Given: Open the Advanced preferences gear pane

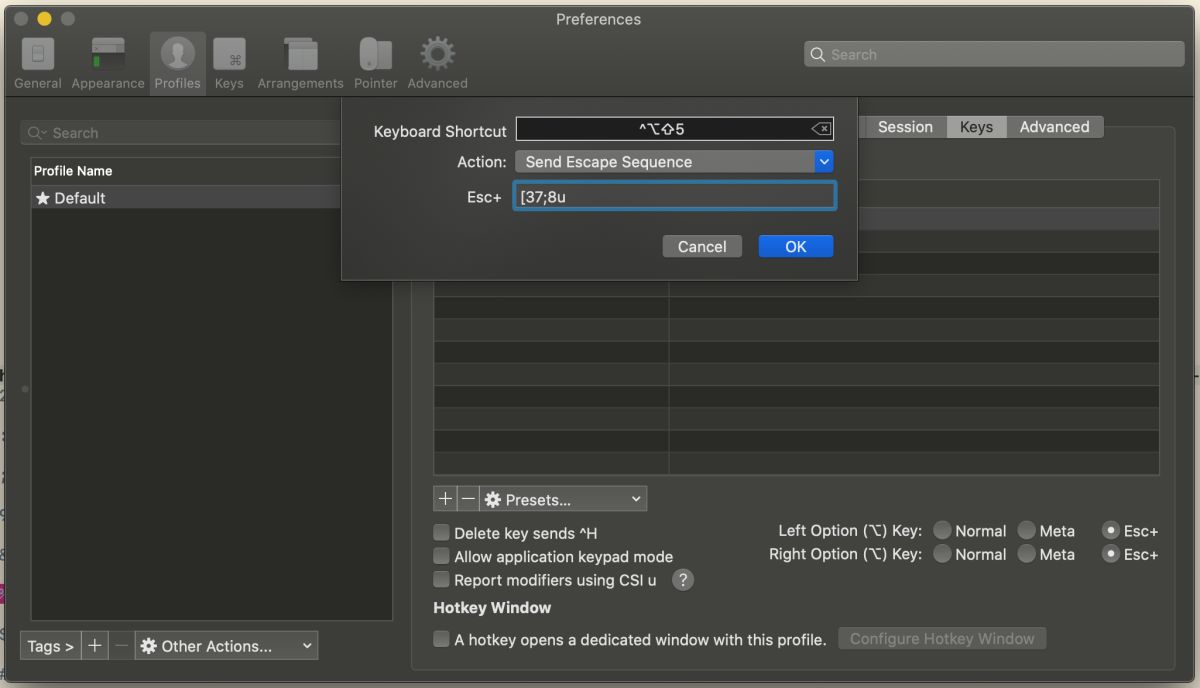Looking at the screenshot, I should click(437, 64).
